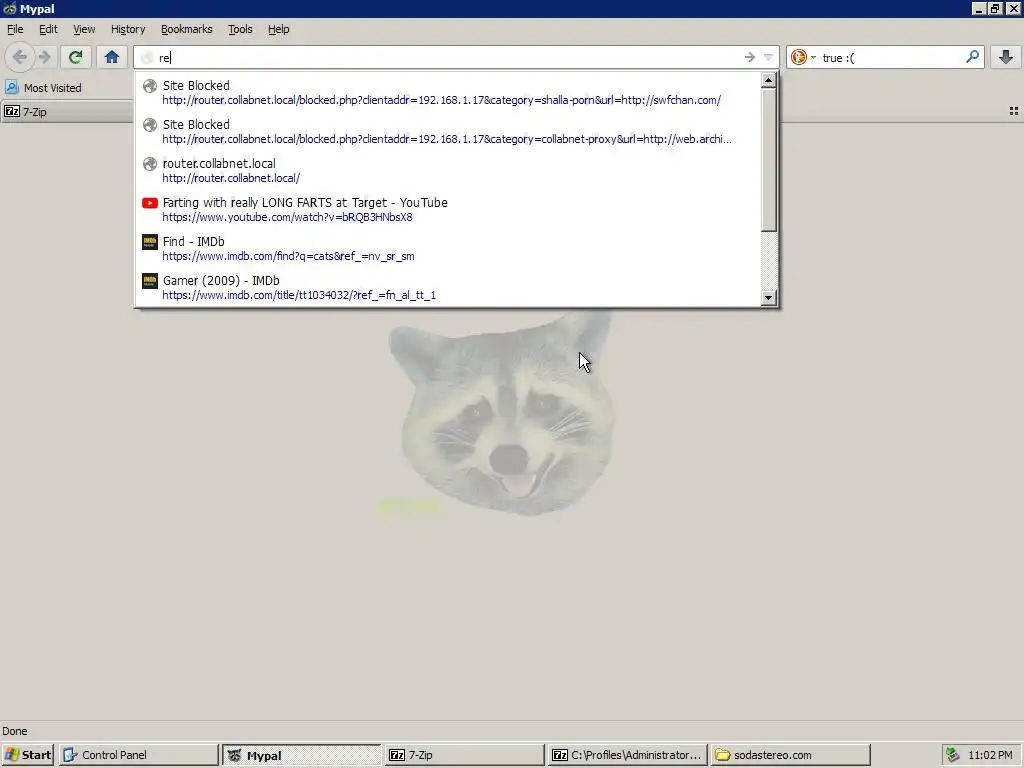This screenshot has height=768, width=1024.
Task: Open the History menu
Action: (x=128, y=29)
